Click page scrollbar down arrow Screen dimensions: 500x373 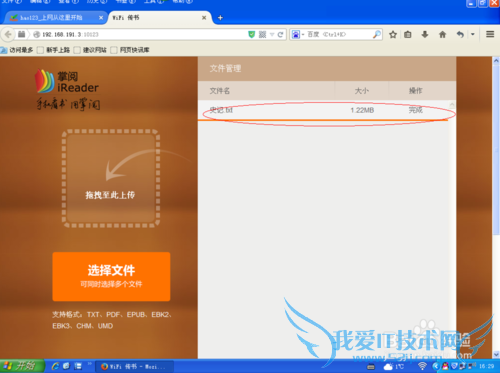(x=496, y=354)
